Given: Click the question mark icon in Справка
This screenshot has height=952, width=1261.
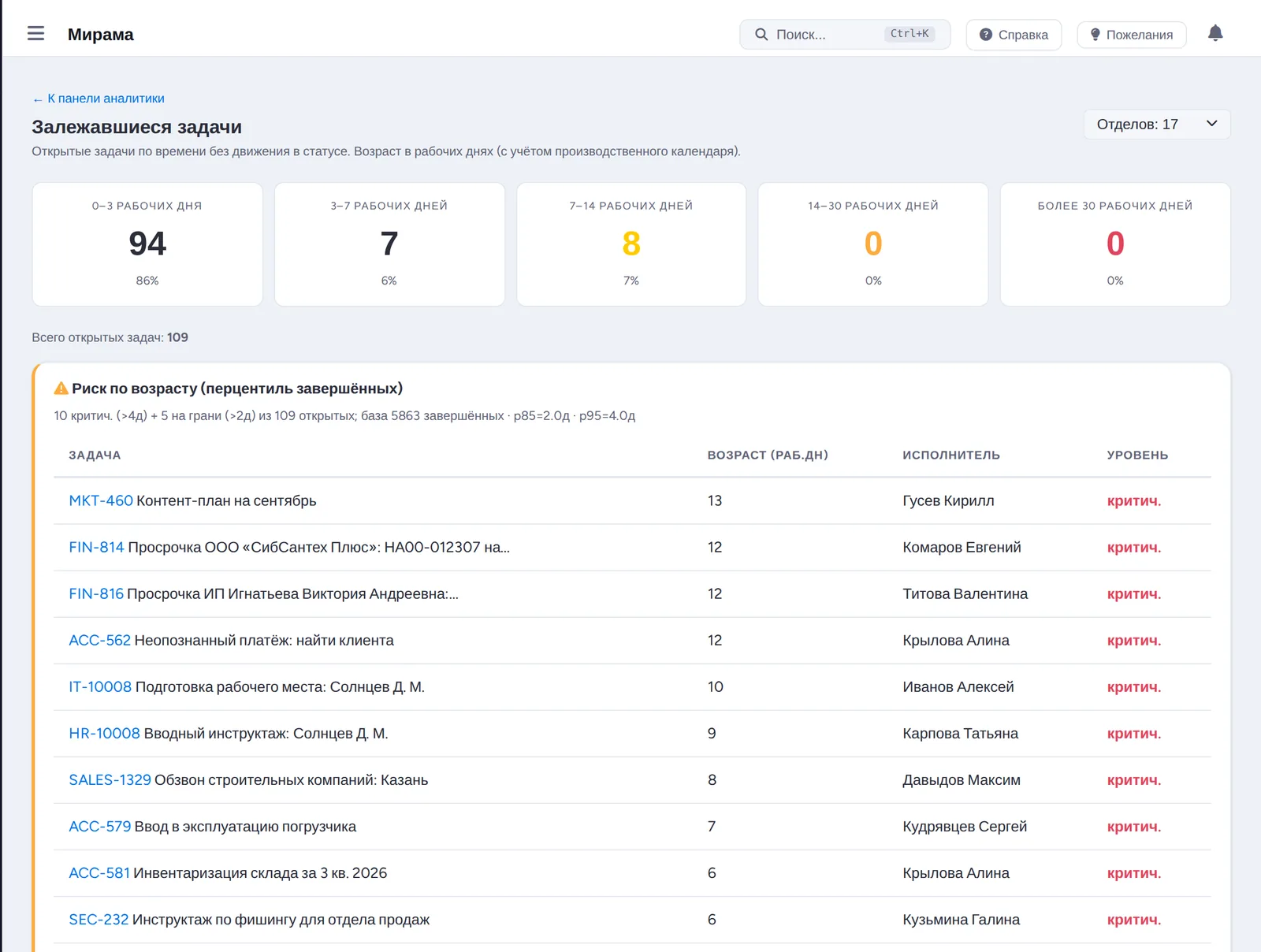Looking at the screenshot, I should tap(985, 35).
